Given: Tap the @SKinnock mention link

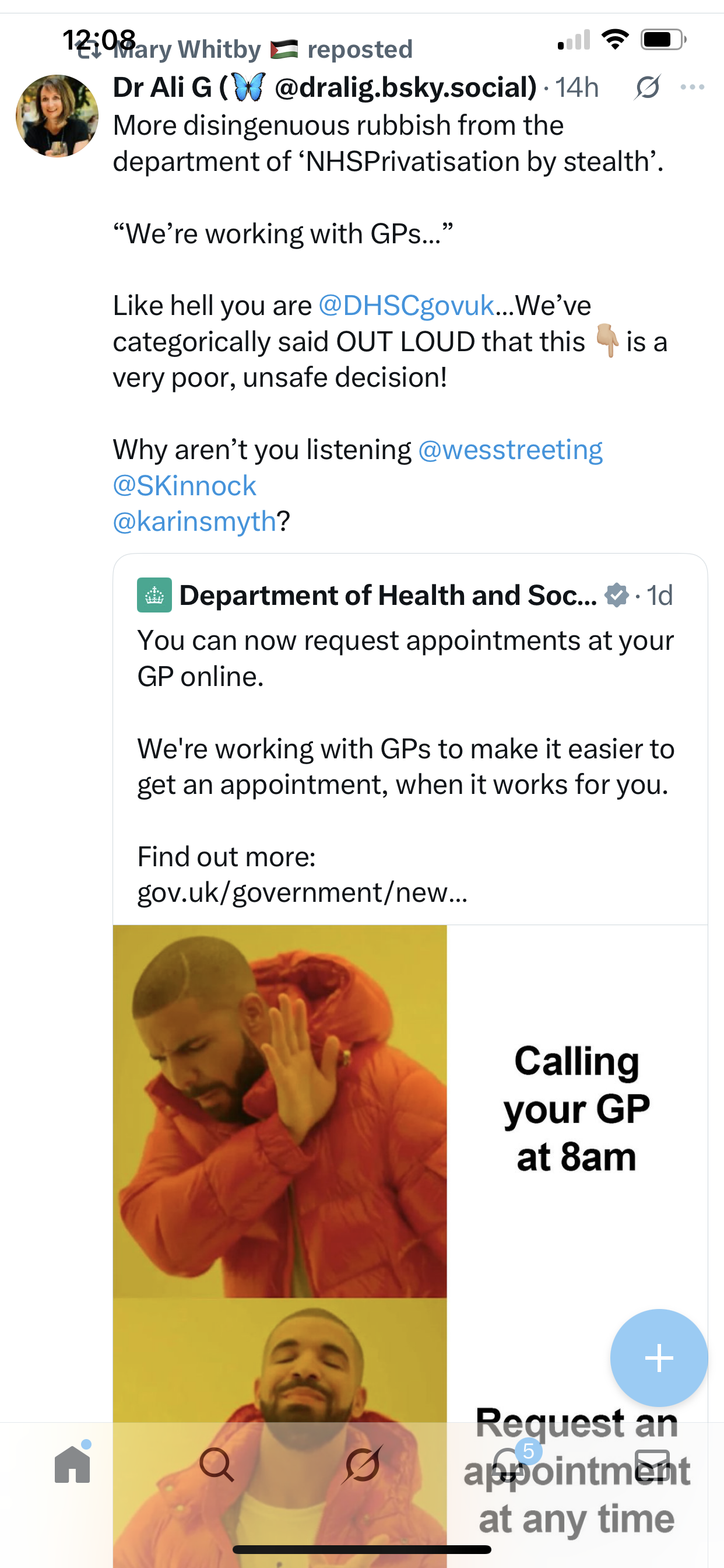Looking at the screenshot, I should pos(184,486).
